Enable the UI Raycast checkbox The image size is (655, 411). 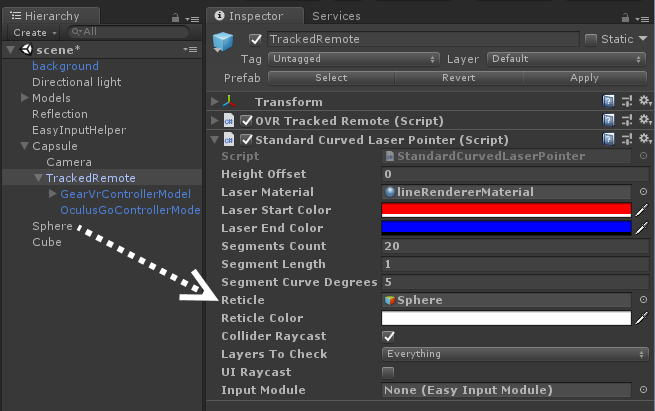pos(388,372)
